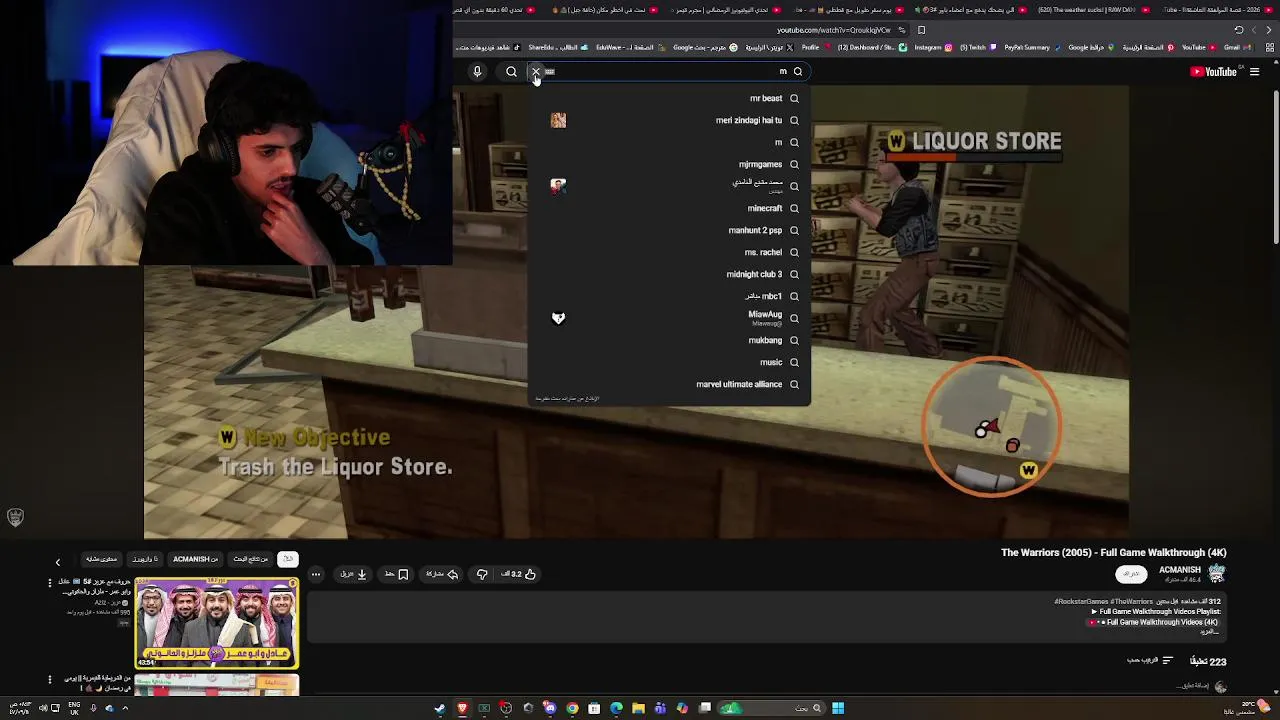Click the white subscribe button
1280x720 pixels.
[x=1131, y=574]
